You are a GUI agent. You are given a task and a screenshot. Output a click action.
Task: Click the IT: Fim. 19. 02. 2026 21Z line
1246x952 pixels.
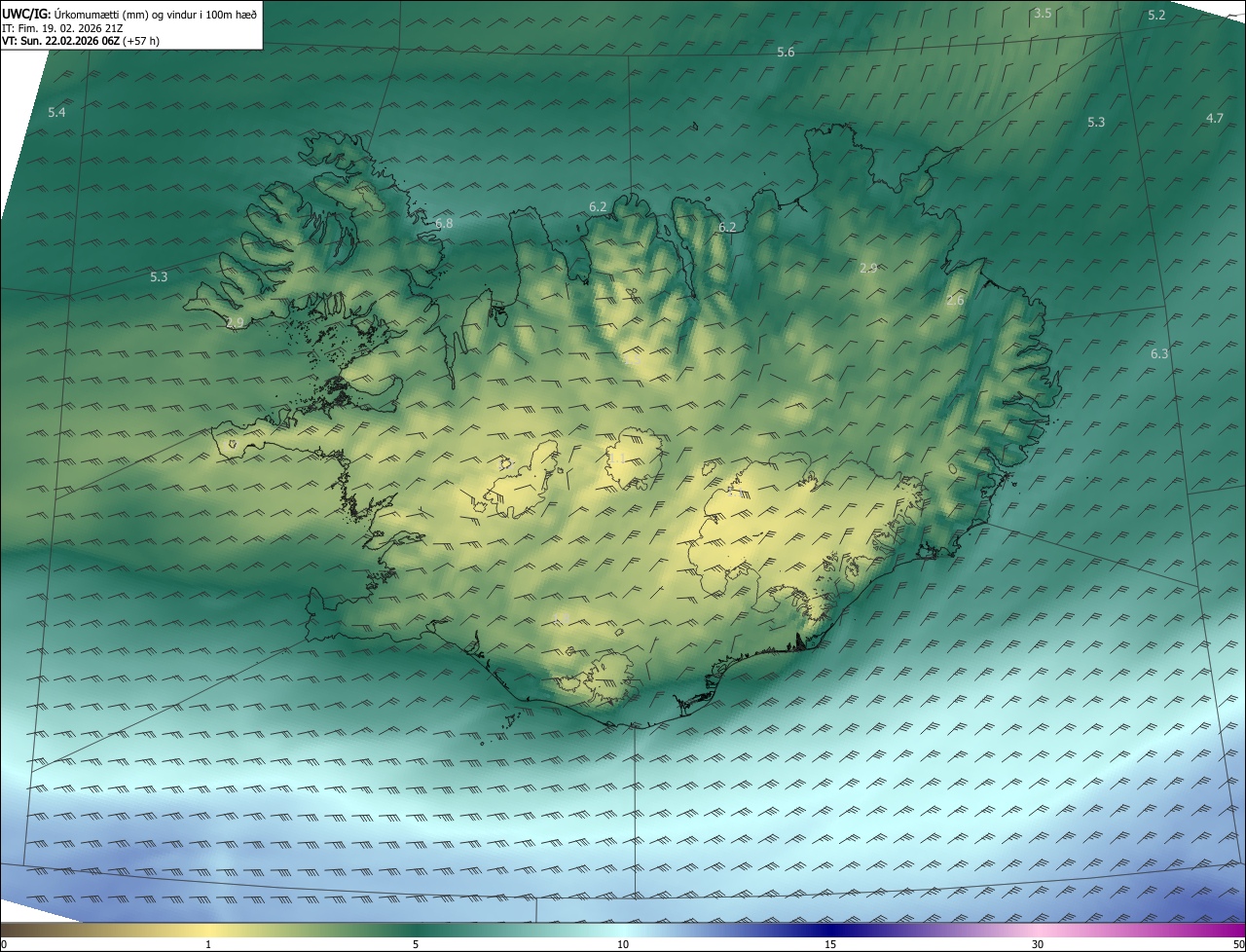click(62, 27)
